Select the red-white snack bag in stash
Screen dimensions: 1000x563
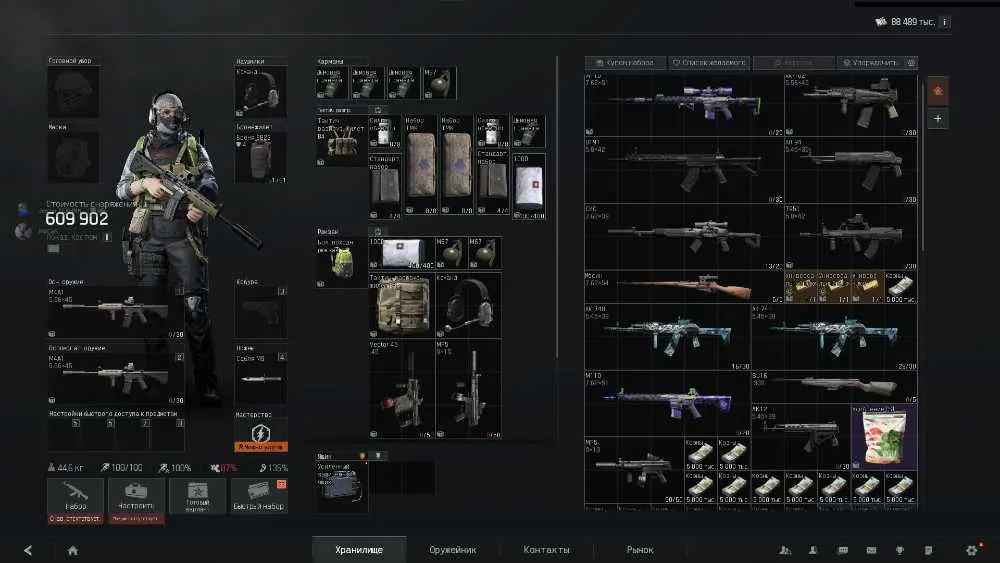click(x=884, y=436)
